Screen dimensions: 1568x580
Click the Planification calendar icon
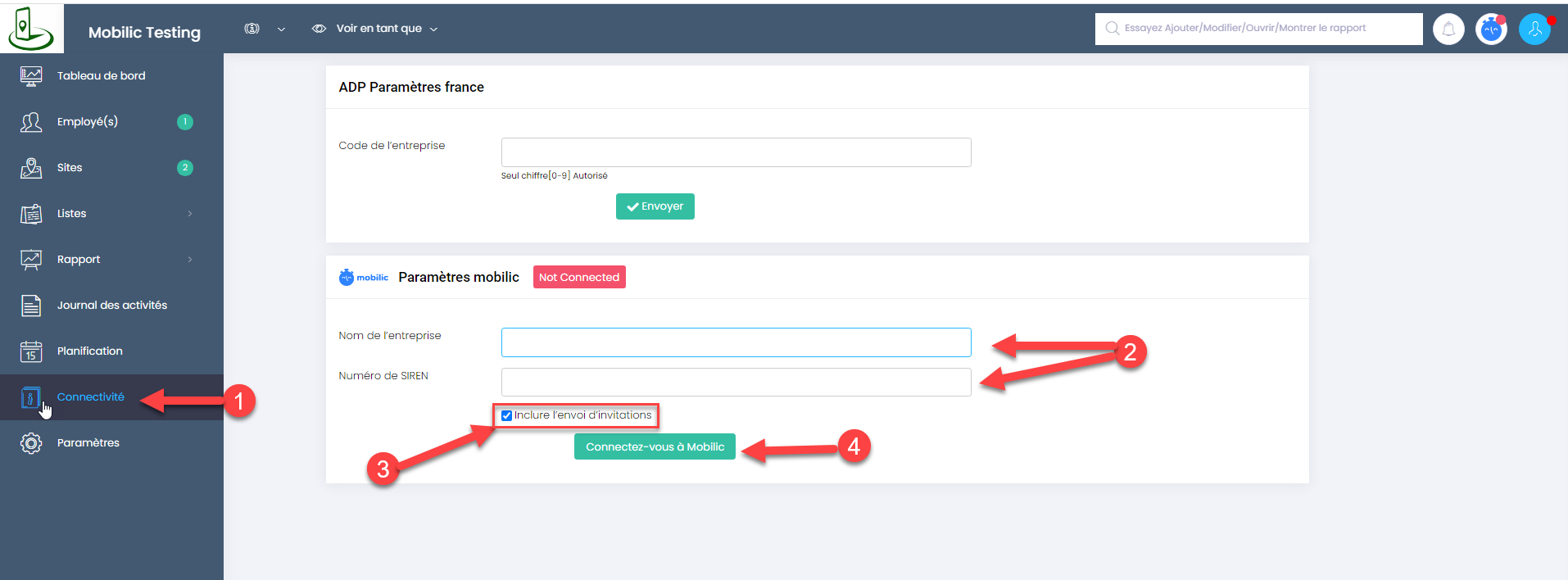coord(31,351)
